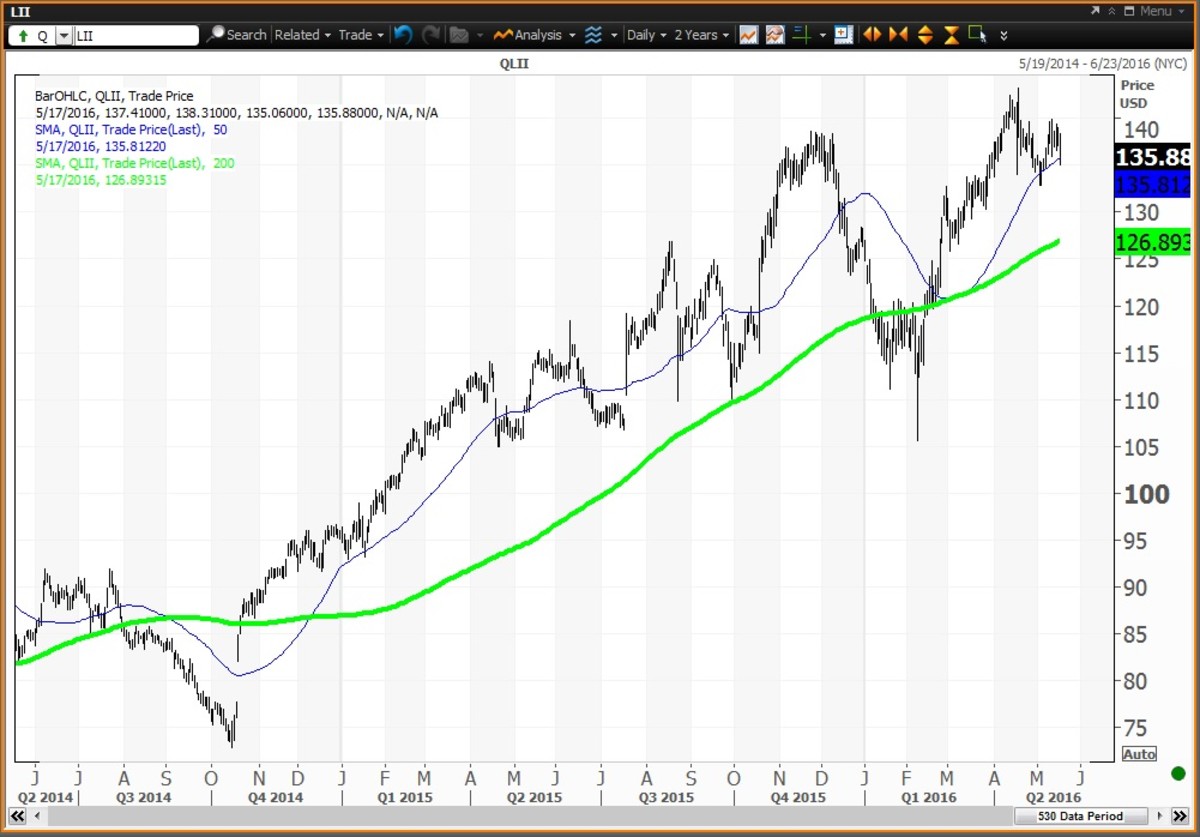Click the green SMA 200 legend label

point(134,163)
